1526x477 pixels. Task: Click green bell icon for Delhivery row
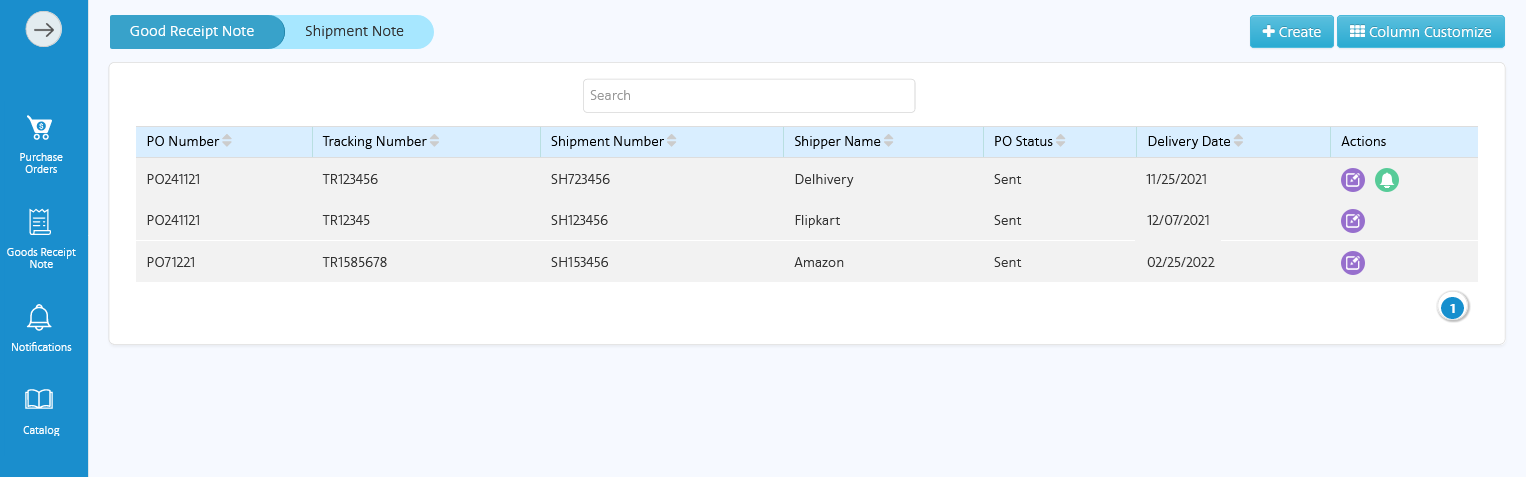pos(1387,180)
